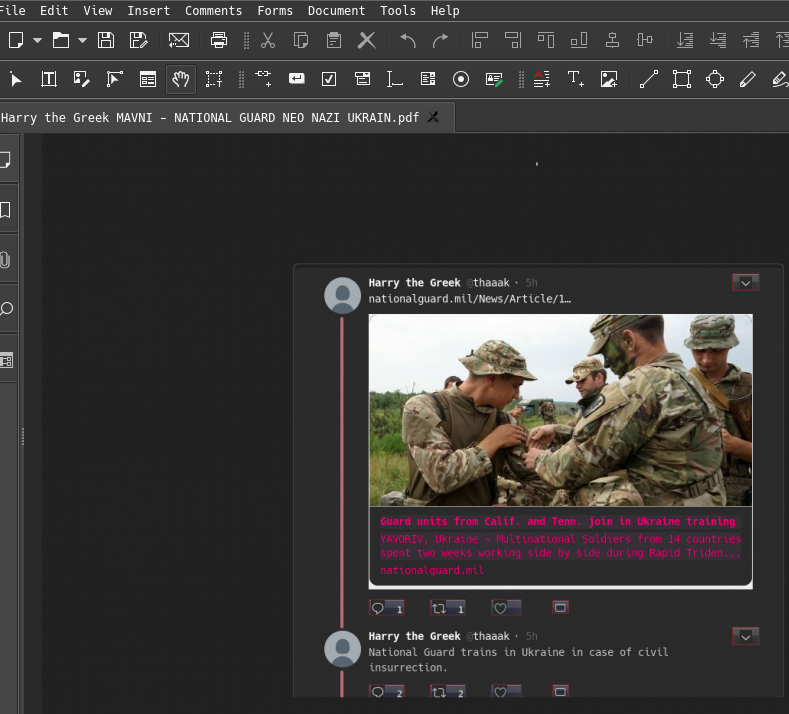The height and width of the screenshot is (714, 789).
Task: Select the Text selection tool
Action: tap(49, 79)
